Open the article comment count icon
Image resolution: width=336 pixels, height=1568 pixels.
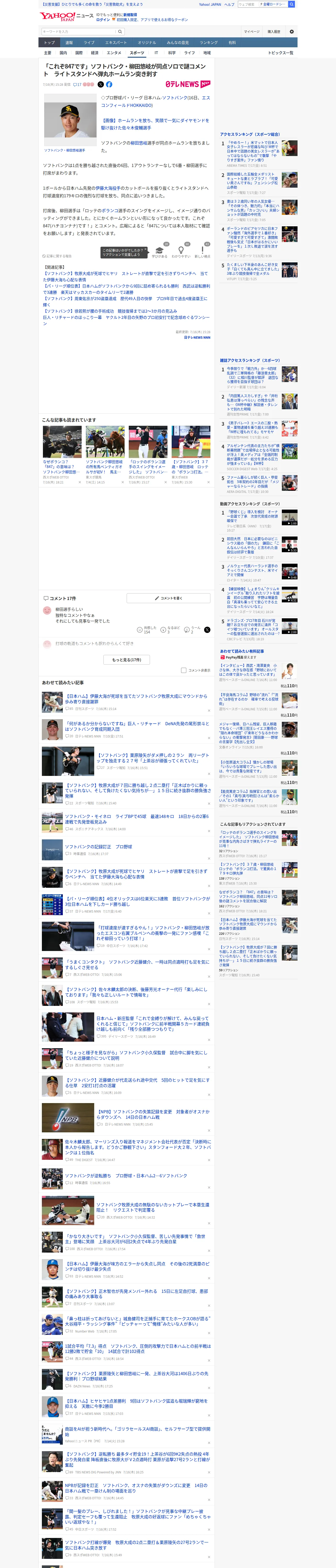[x=77, y=85]
